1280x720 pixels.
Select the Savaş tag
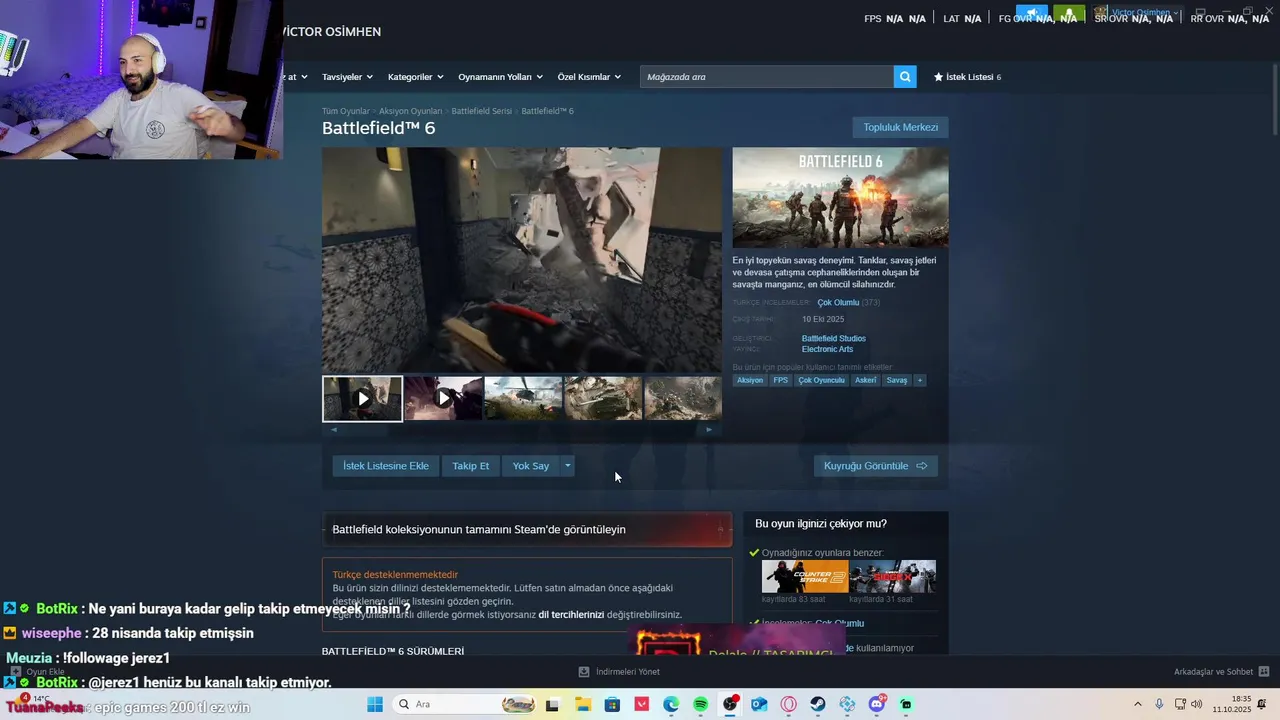coord(897,380)
